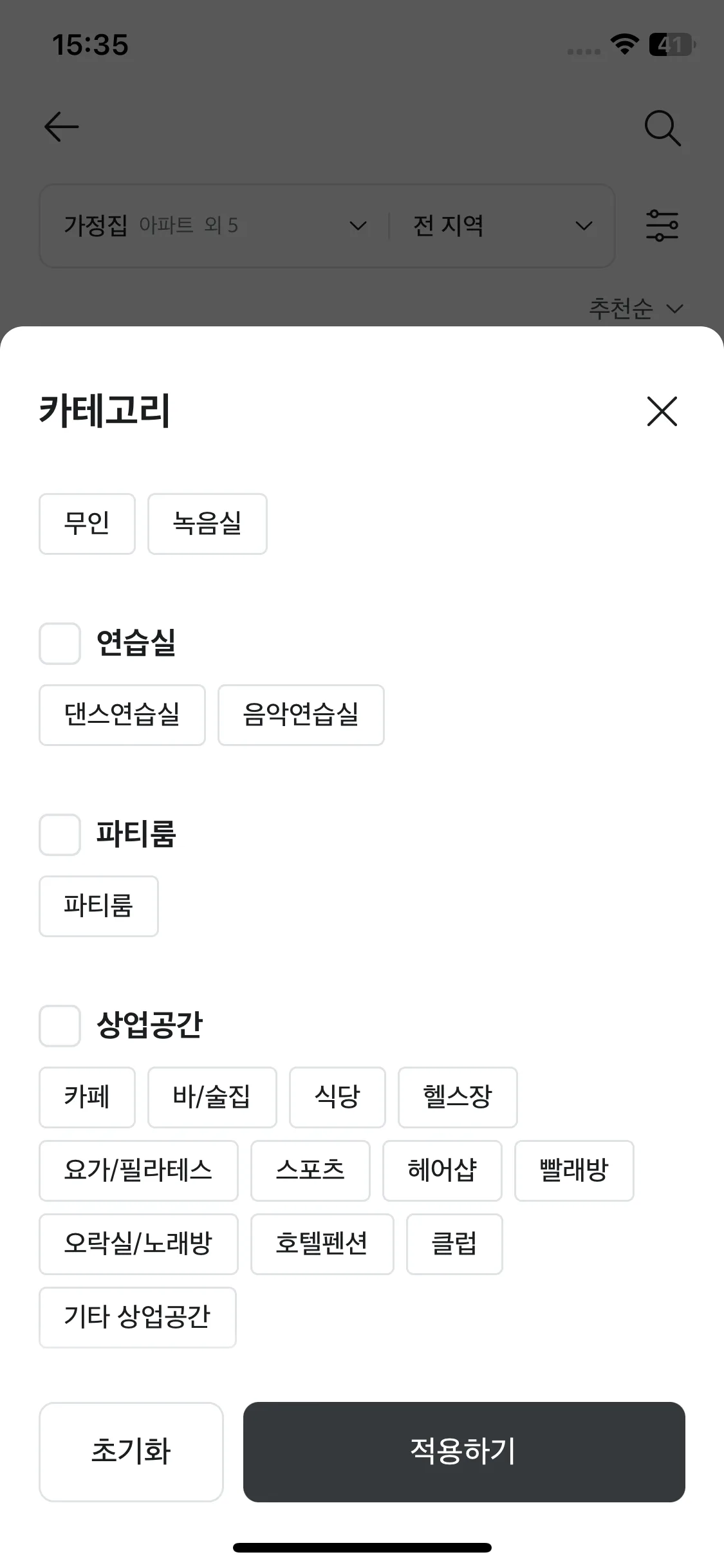Tap the home indicator bar
724x1568 pixels.
point(362,1547)
